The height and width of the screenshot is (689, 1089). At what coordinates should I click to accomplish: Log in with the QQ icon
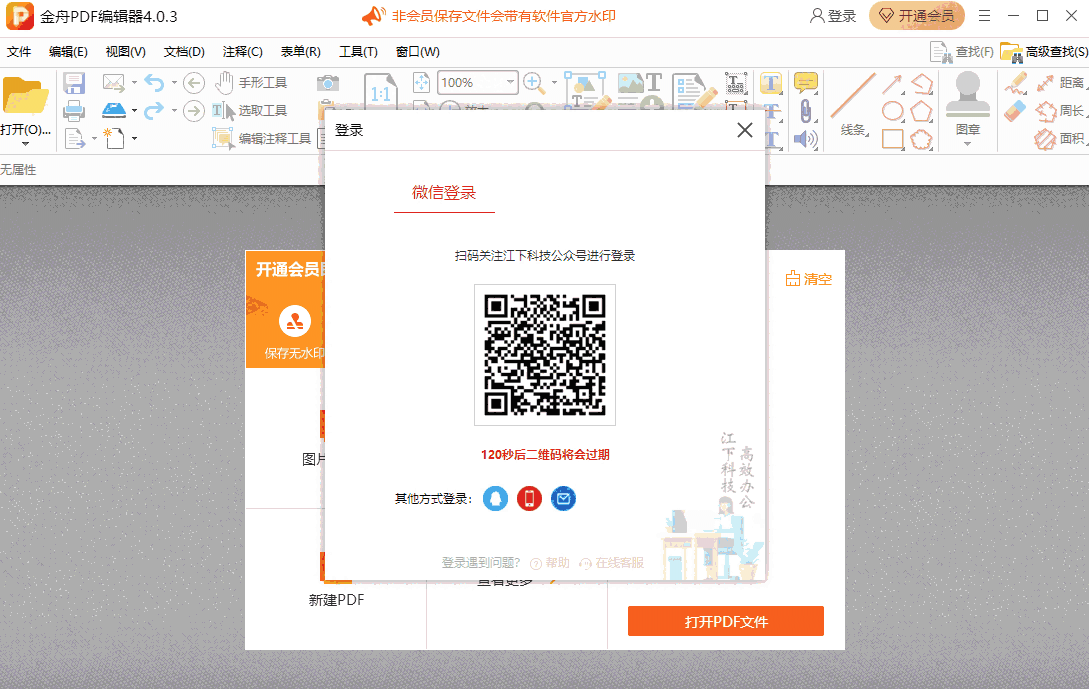[496, 498]
